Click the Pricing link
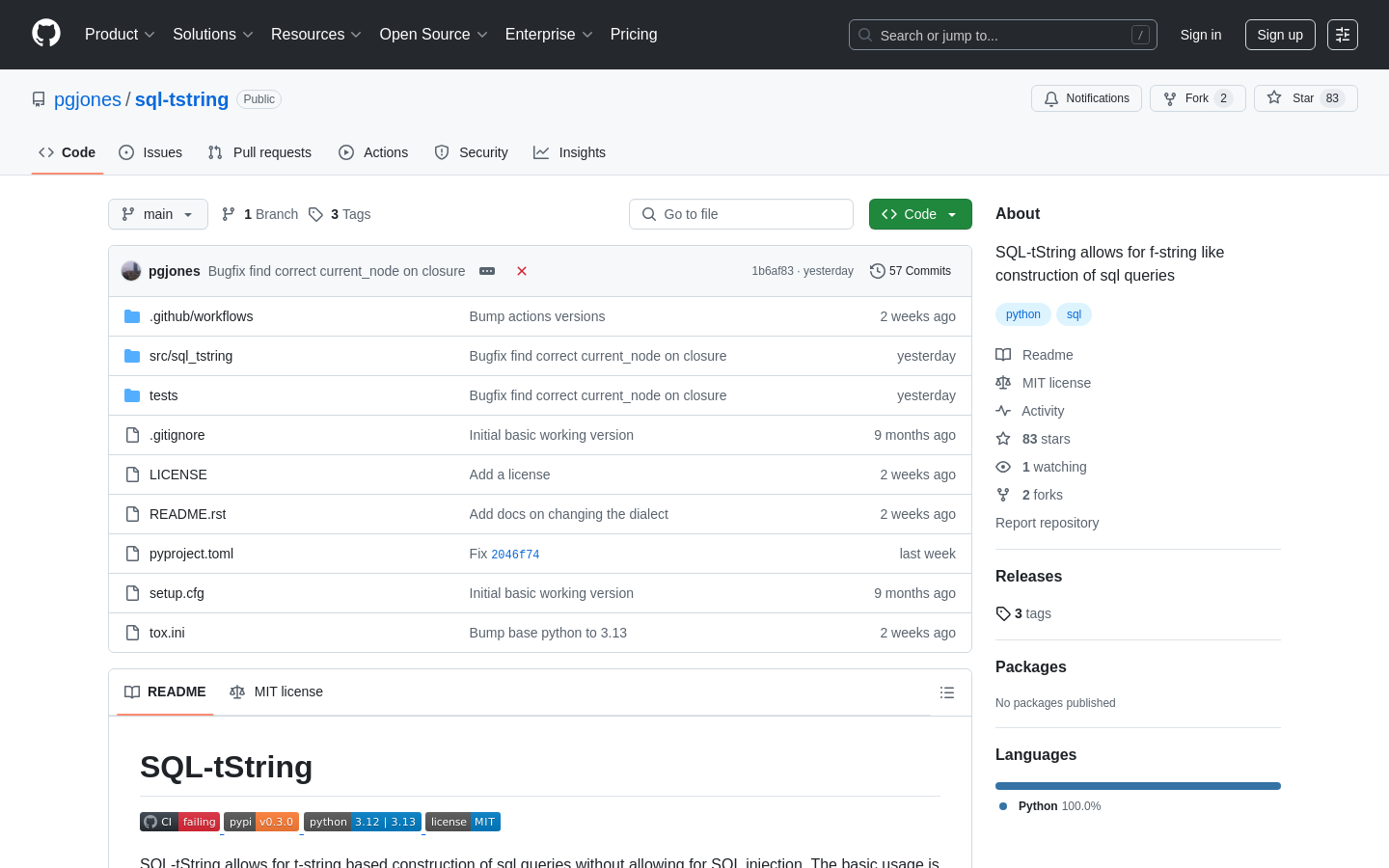 [x=634, y=35]
